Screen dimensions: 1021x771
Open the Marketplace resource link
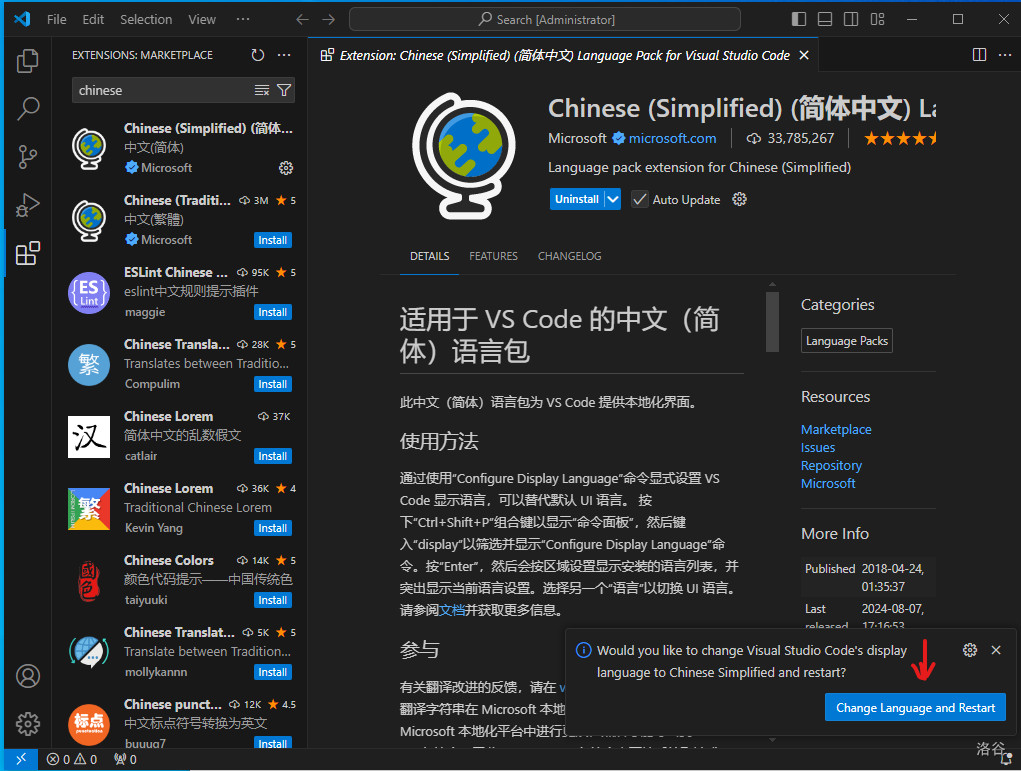click(836, 429)
